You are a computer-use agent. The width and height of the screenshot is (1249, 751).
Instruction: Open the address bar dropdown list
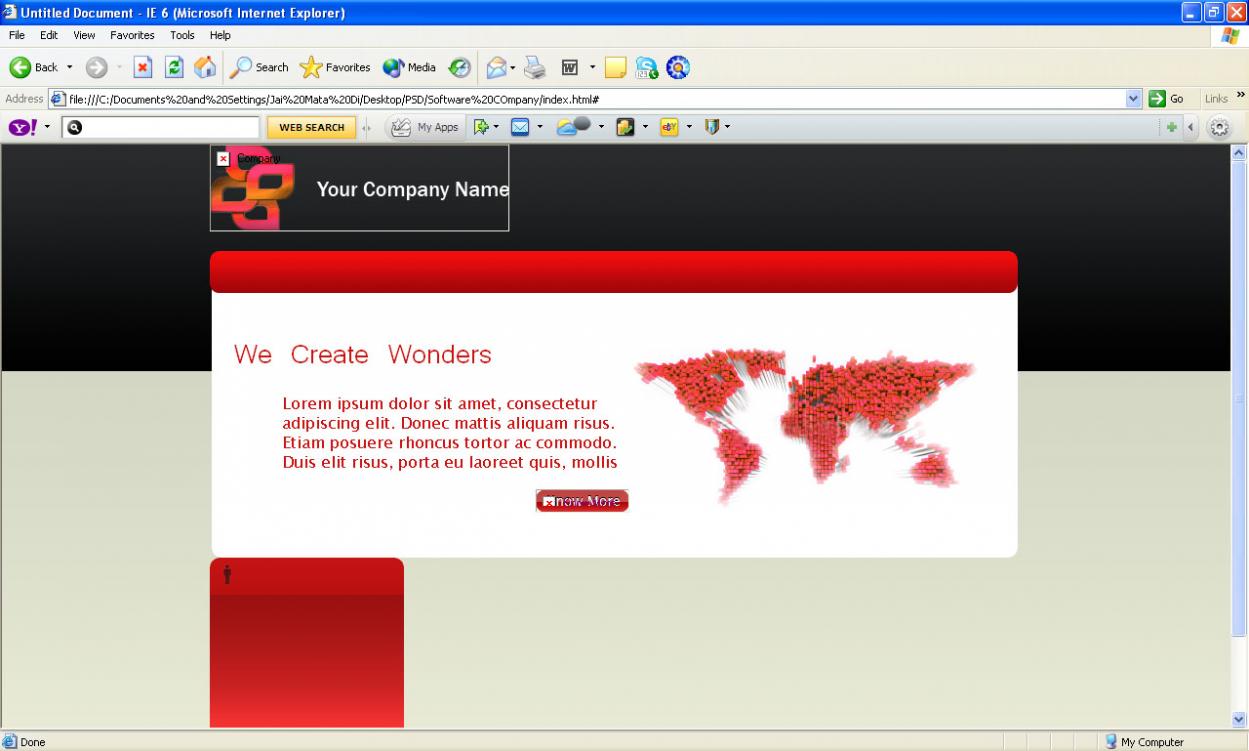click(x=1134, y=99)
